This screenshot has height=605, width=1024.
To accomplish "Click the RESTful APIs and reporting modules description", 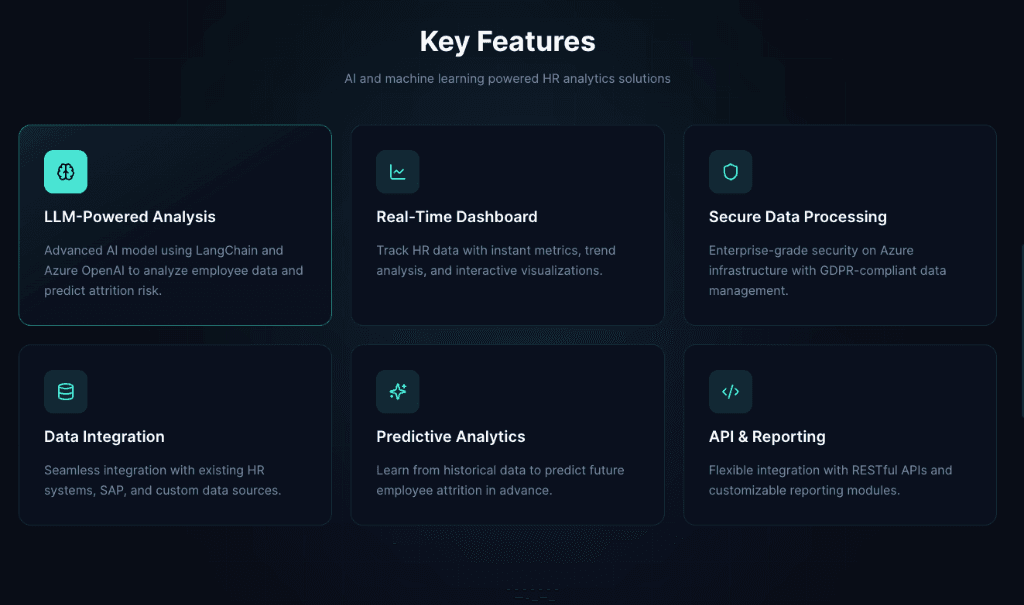I will coord(830,481).
